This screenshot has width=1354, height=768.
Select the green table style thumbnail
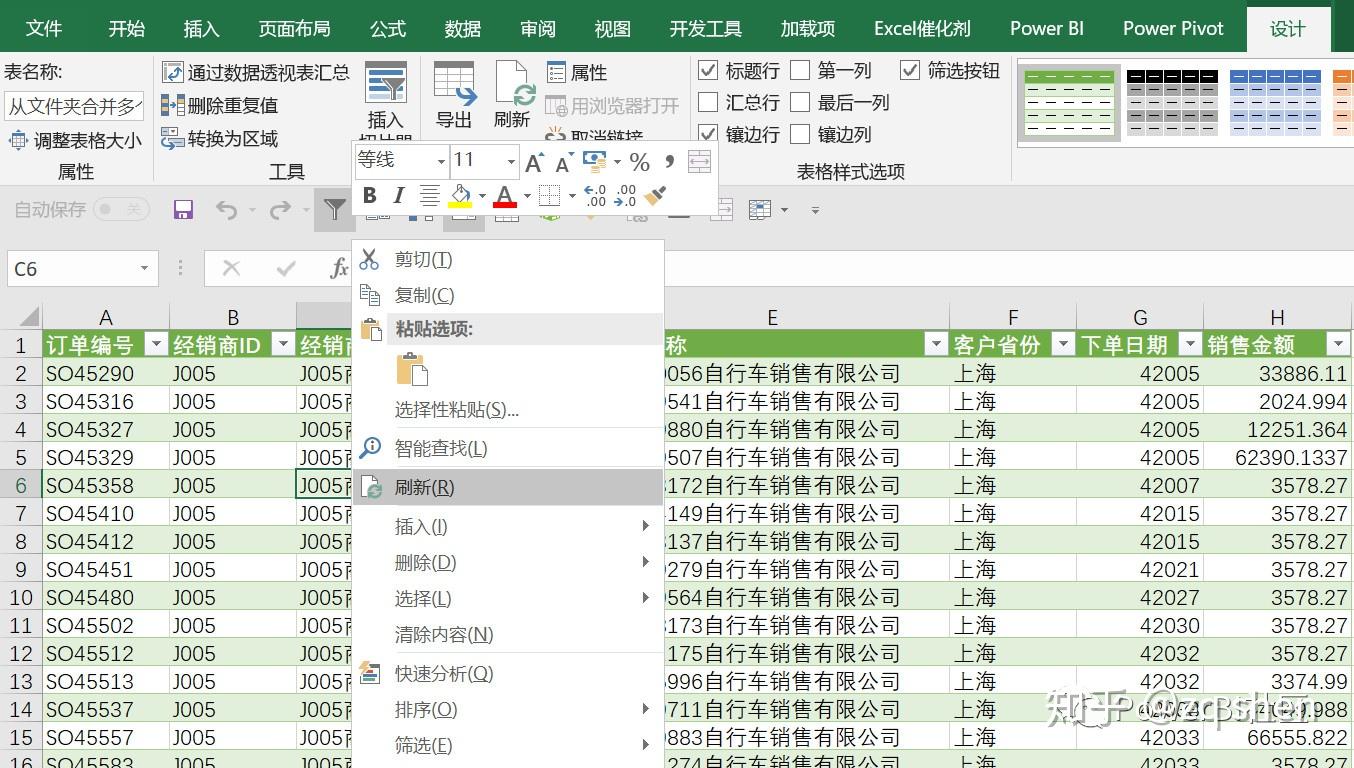tap(1069, 103)
